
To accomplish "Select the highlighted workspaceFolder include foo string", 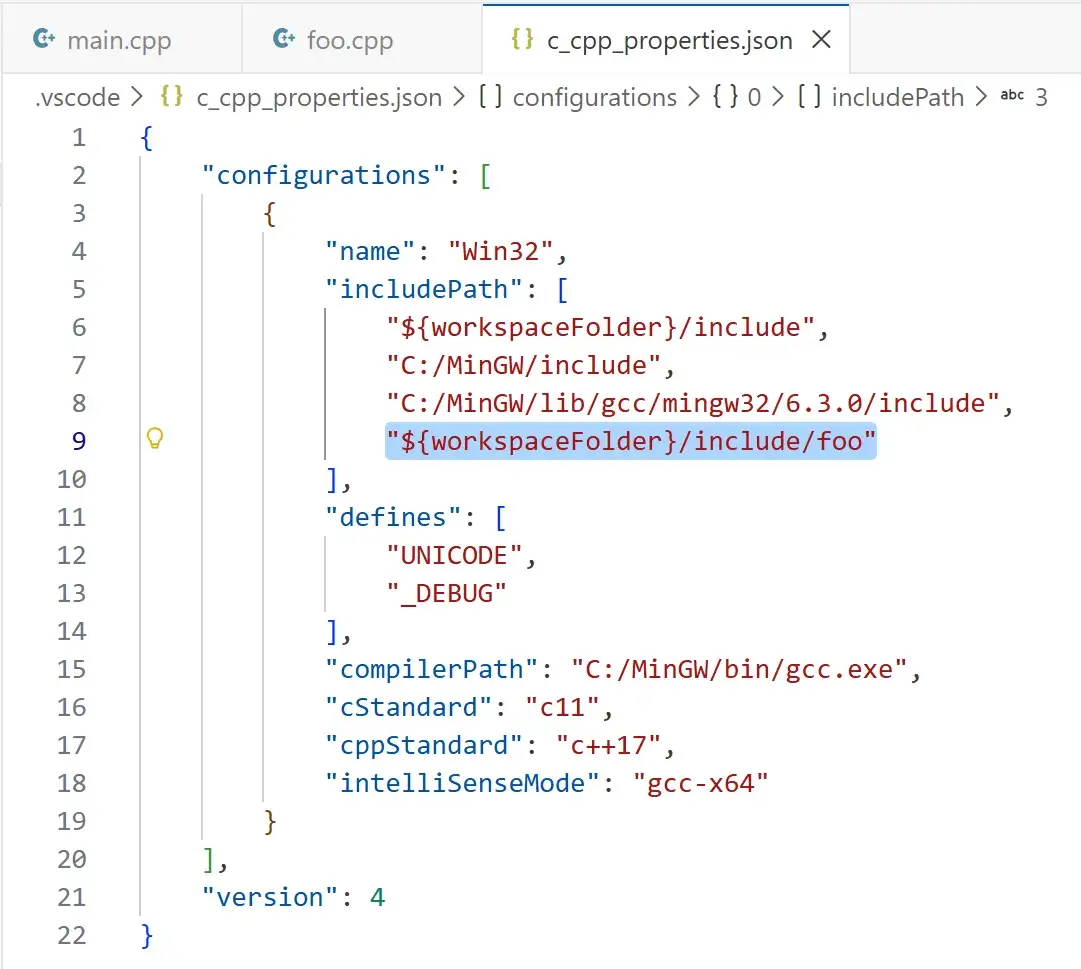I will (630, 441).
